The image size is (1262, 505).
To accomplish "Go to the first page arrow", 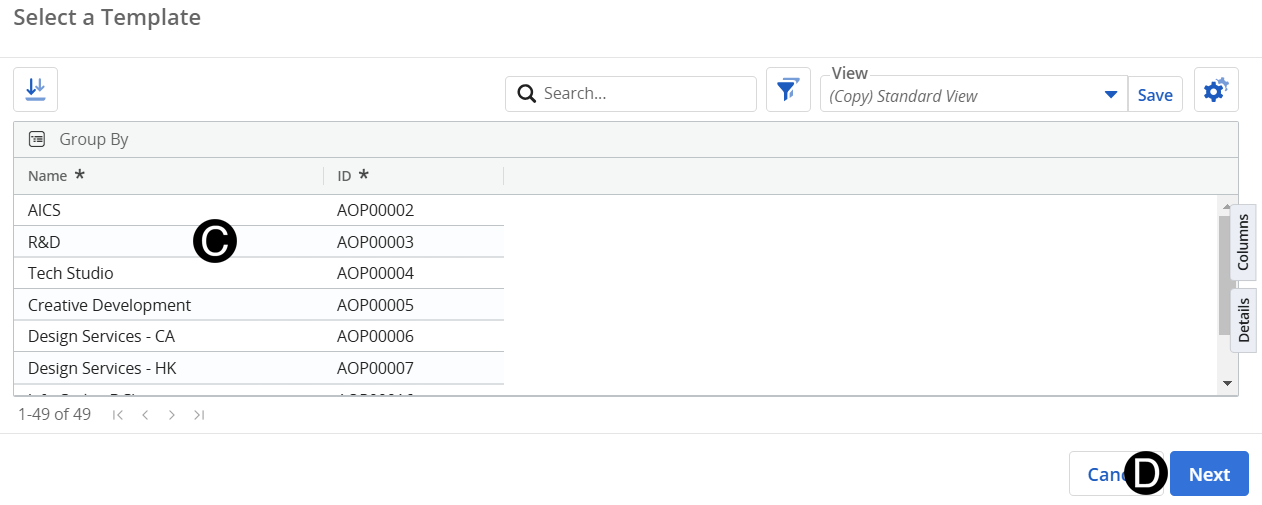I will (x=118, y=414).
